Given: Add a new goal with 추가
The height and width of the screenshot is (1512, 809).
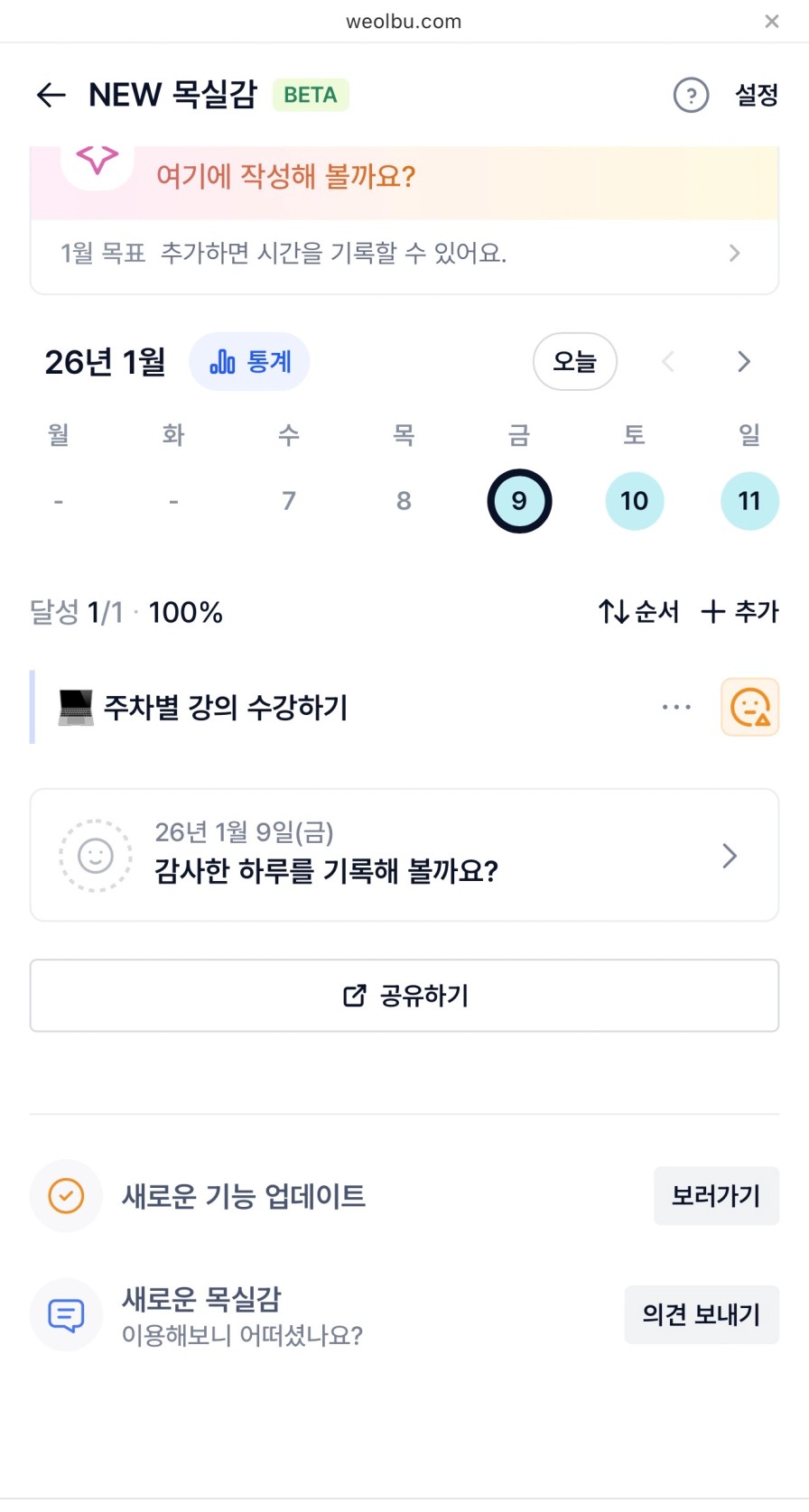Looking at the screenshot, I should 739,612.
